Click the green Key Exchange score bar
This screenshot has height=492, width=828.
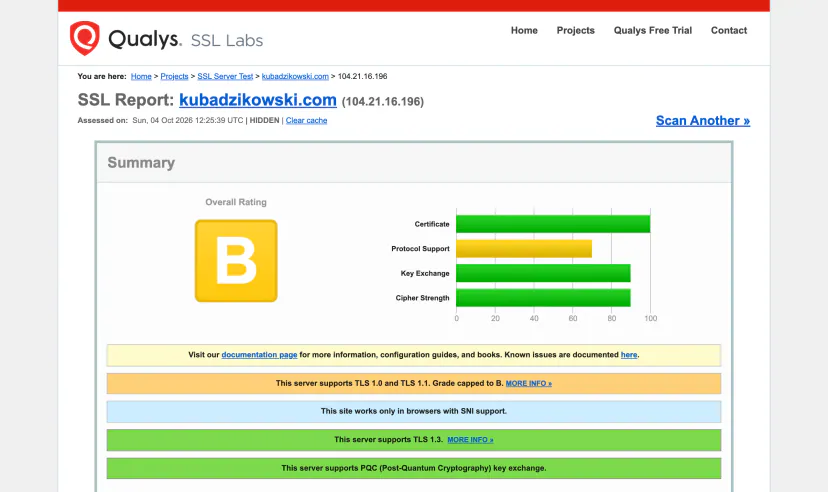point(543,273)
